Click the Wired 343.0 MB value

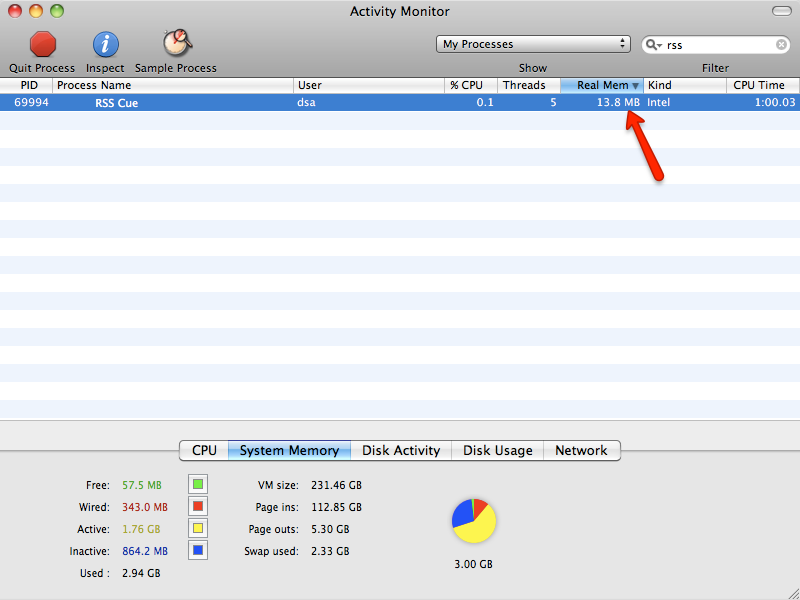point(145,508)
